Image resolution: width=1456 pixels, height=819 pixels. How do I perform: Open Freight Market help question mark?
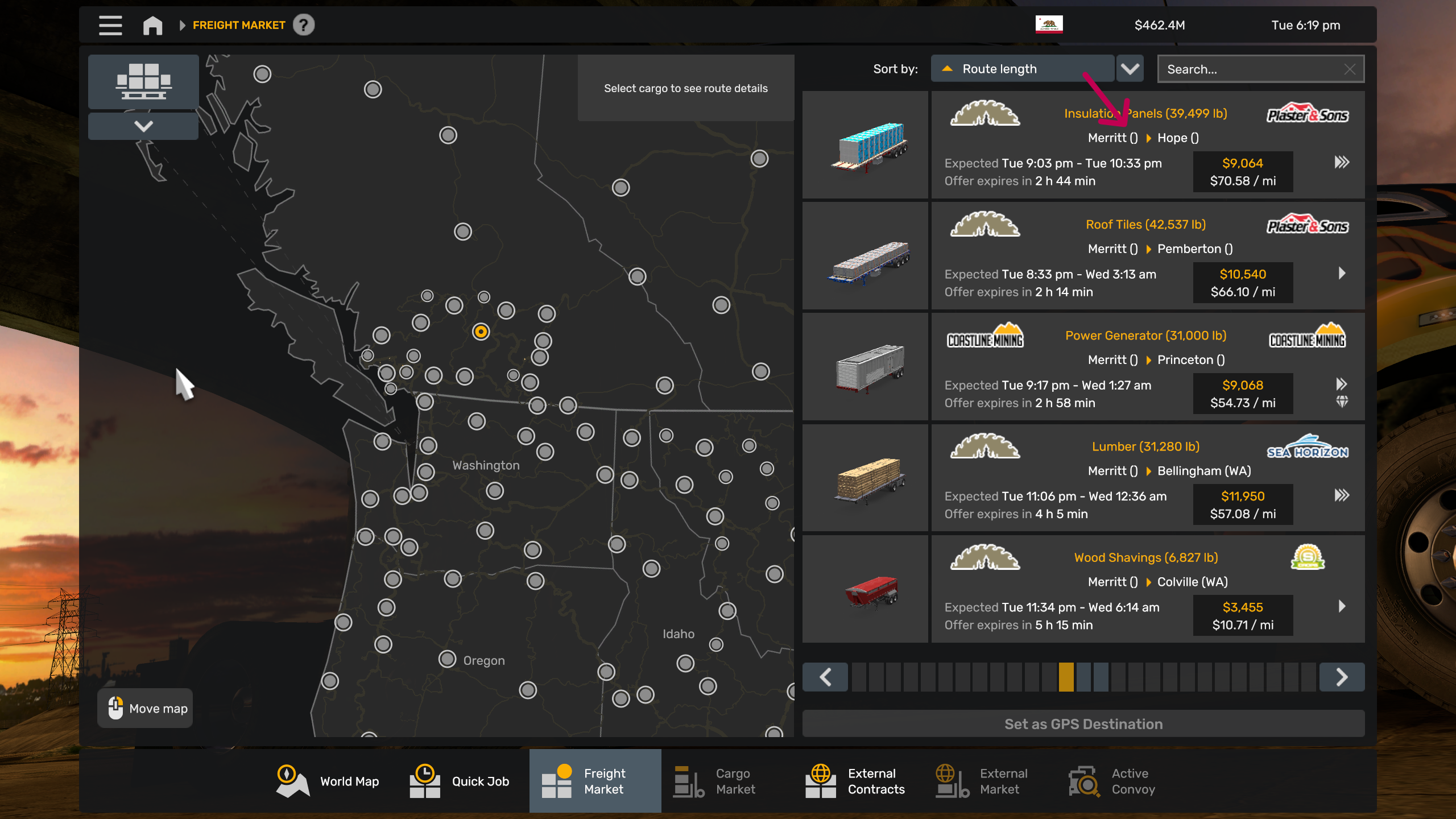[x=304, y=25]
